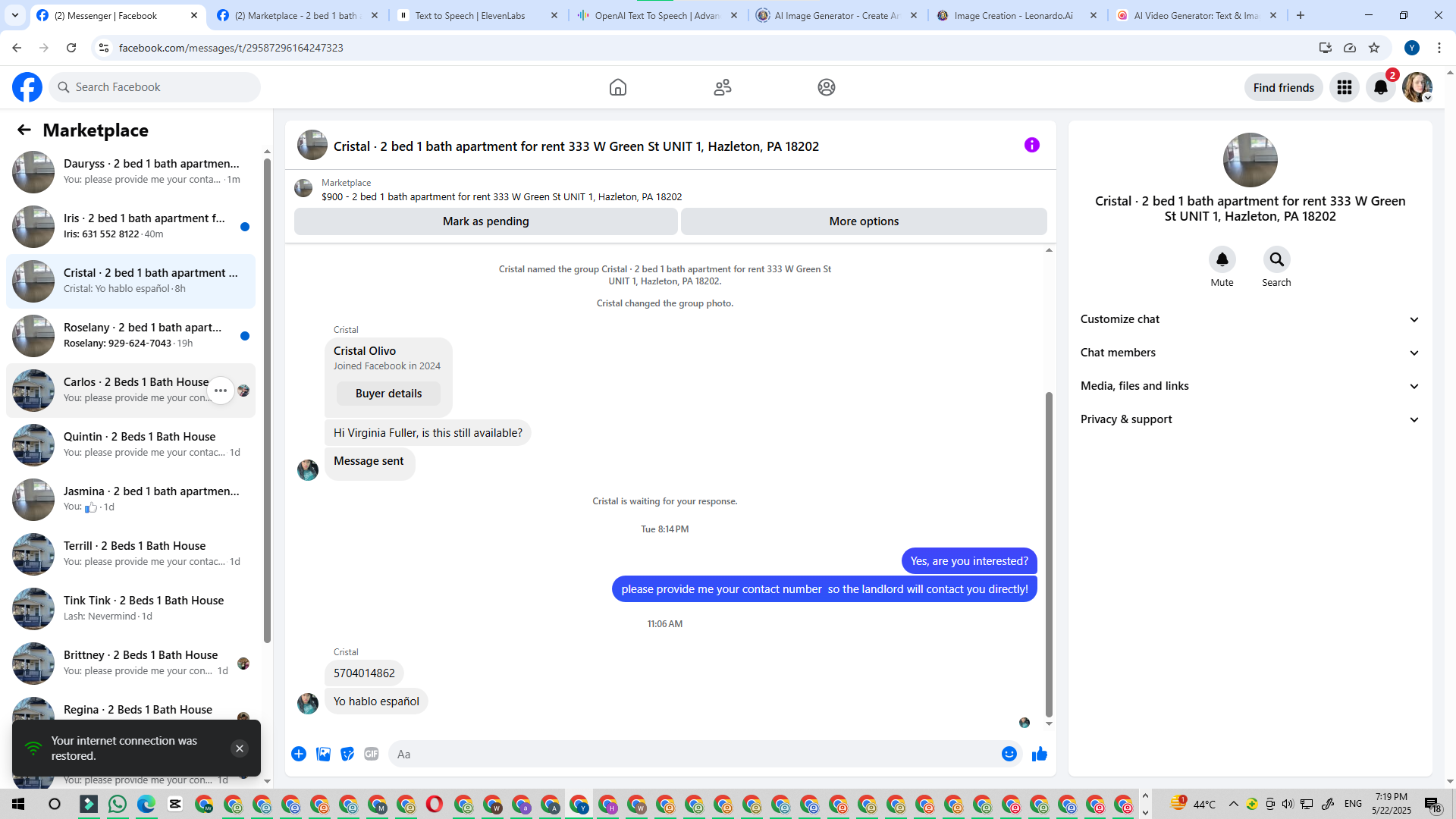This screenshot has width=1456, height=819.
Task: Open chat with Tink Tink
Action: [130, 609]
